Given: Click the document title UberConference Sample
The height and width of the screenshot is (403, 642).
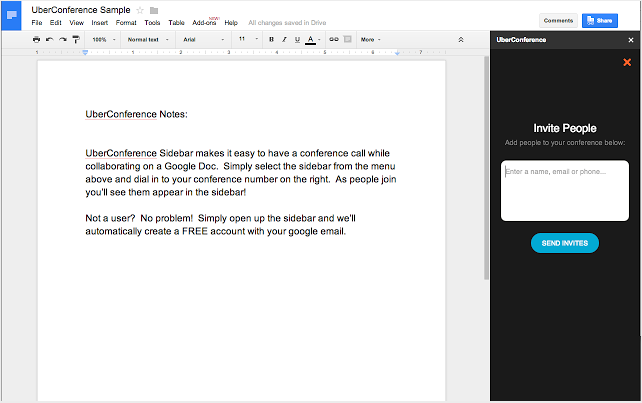Looking at the screenshot, I should click(x=81, y=10).
